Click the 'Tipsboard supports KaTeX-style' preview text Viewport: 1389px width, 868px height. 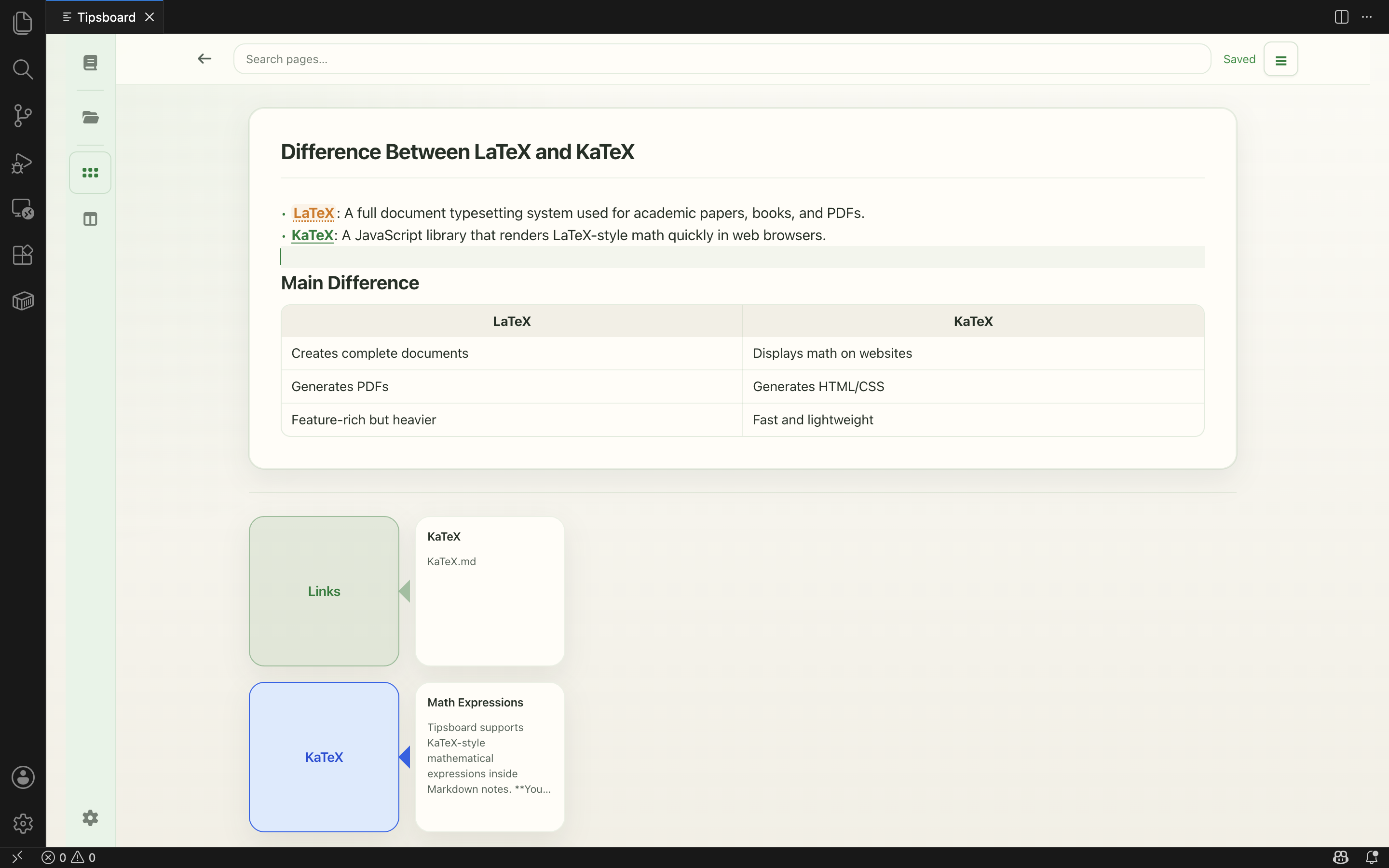[x=475, y=735]
